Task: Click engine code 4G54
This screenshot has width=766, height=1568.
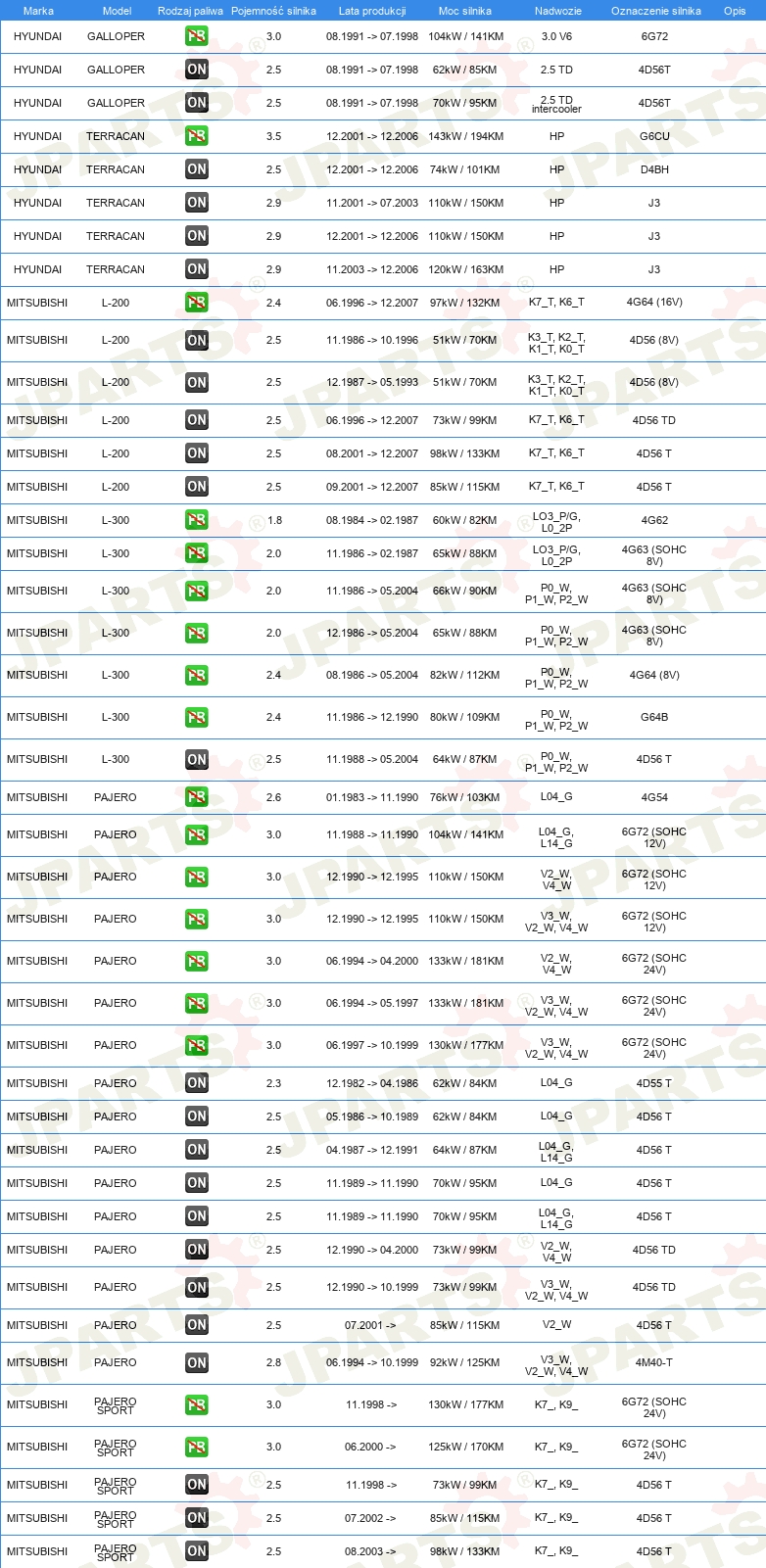Action: pos(654,797)
